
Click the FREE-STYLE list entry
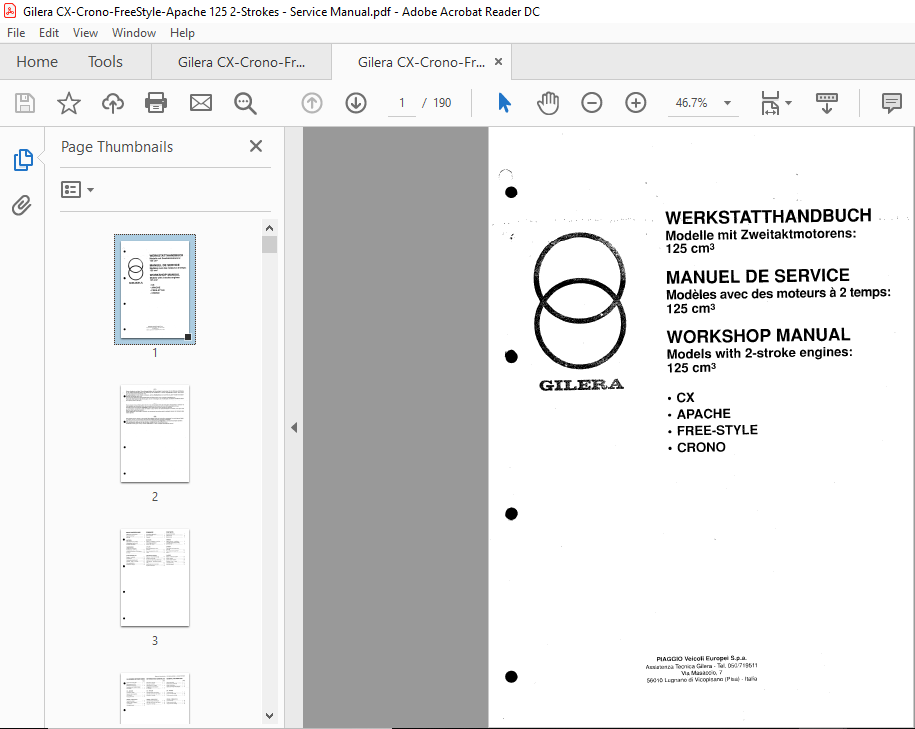(717, 430)
